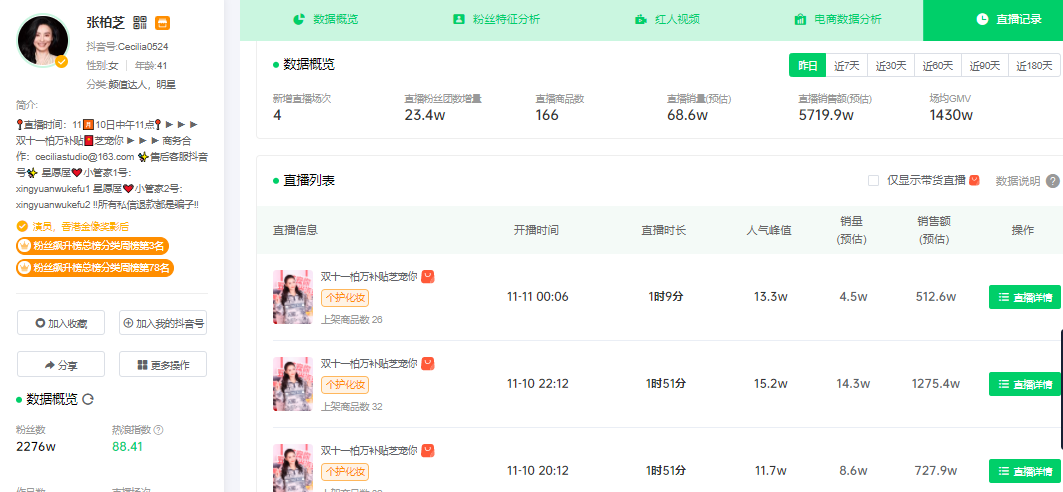
Task: Click the shopping icon on the 11-10 22:12 livestream
Action: click(x=428, y=363)
